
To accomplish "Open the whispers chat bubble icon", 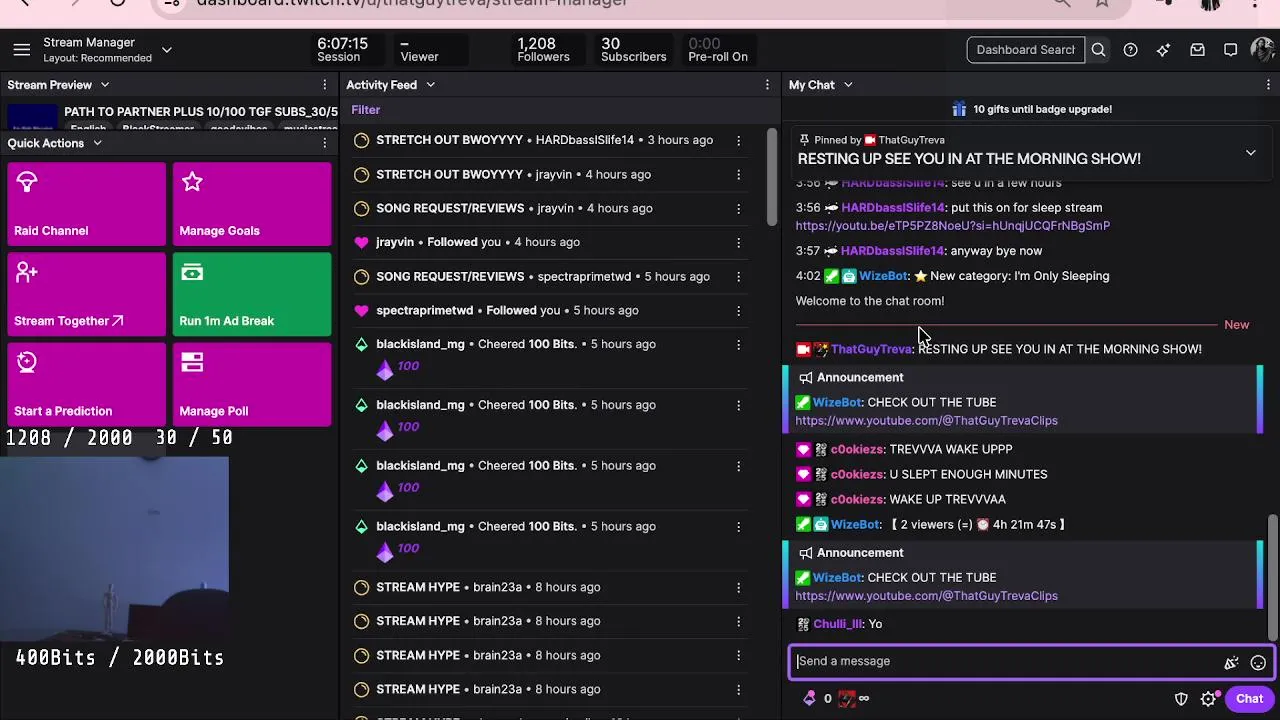I will point(1230,50).
